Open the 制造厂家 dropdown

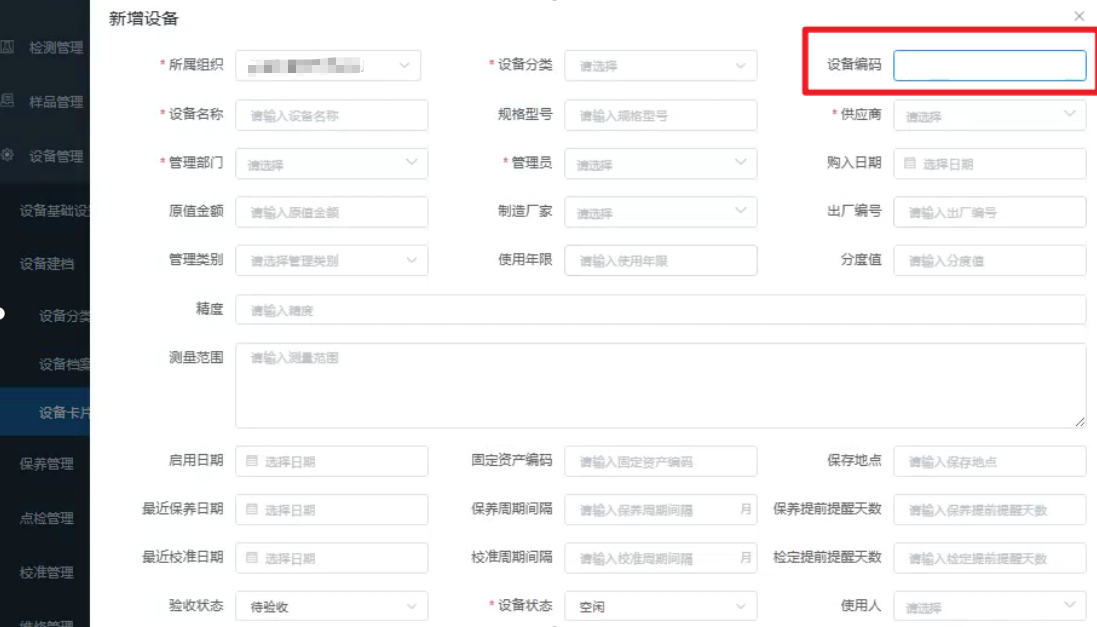660,212
